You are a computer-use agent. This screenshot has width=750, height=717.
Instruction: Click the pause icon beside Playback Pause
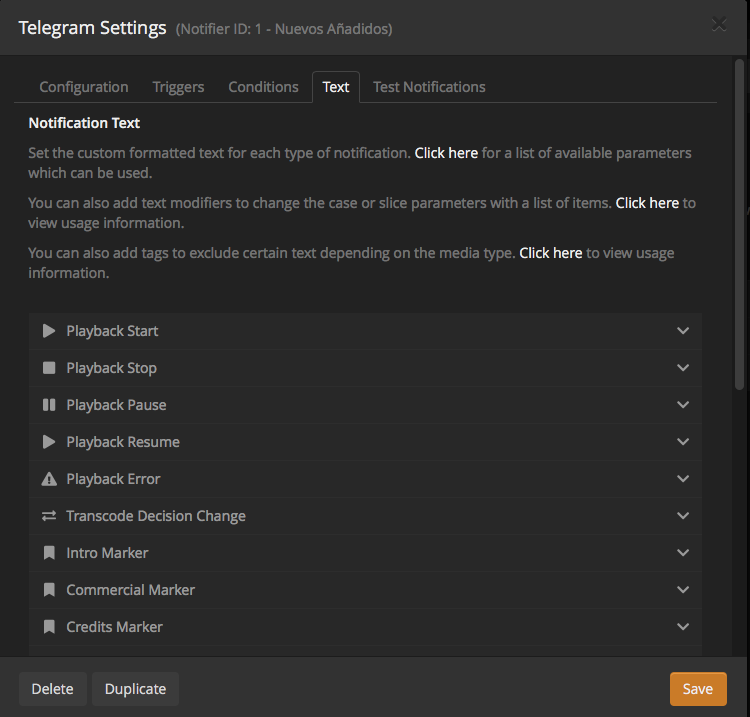click(x=49, y=405)
